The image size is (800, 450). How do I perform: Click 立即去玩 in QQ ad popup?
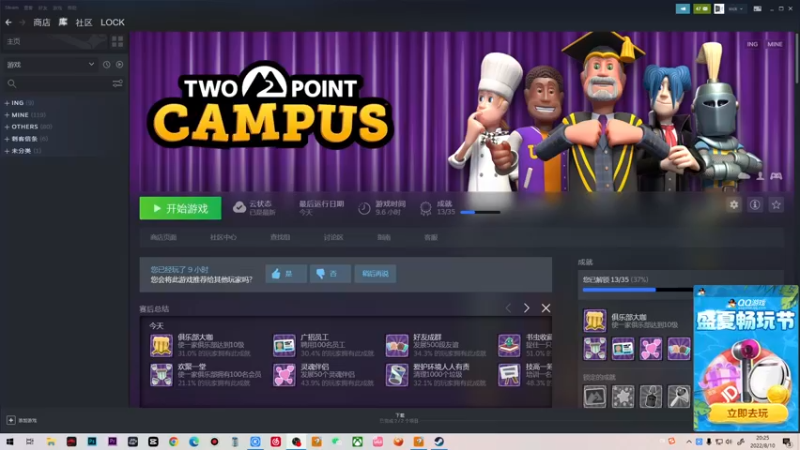click(x=747, y=413)
